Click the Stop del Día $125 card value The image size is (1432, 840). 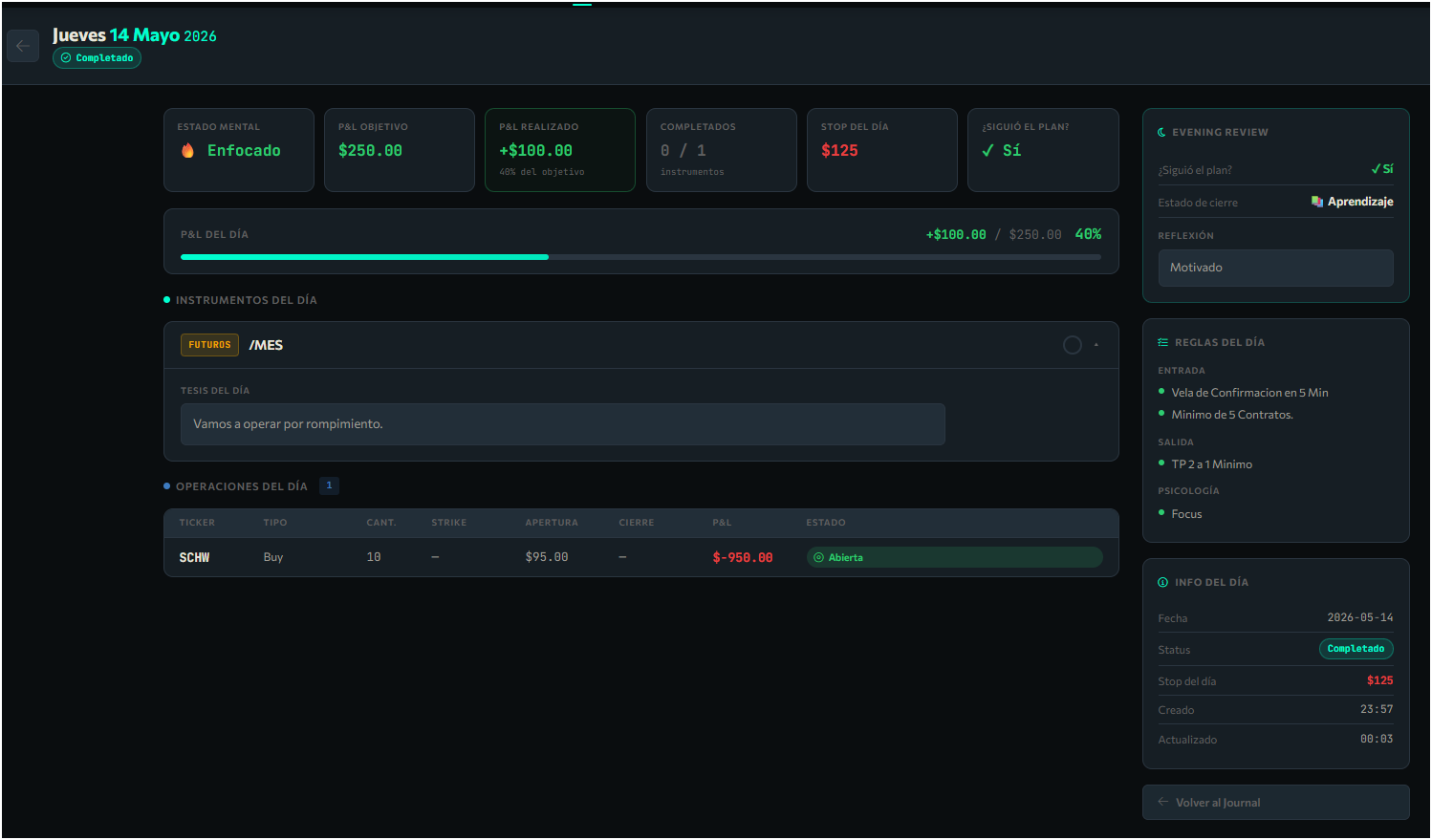tap(839, 151)
